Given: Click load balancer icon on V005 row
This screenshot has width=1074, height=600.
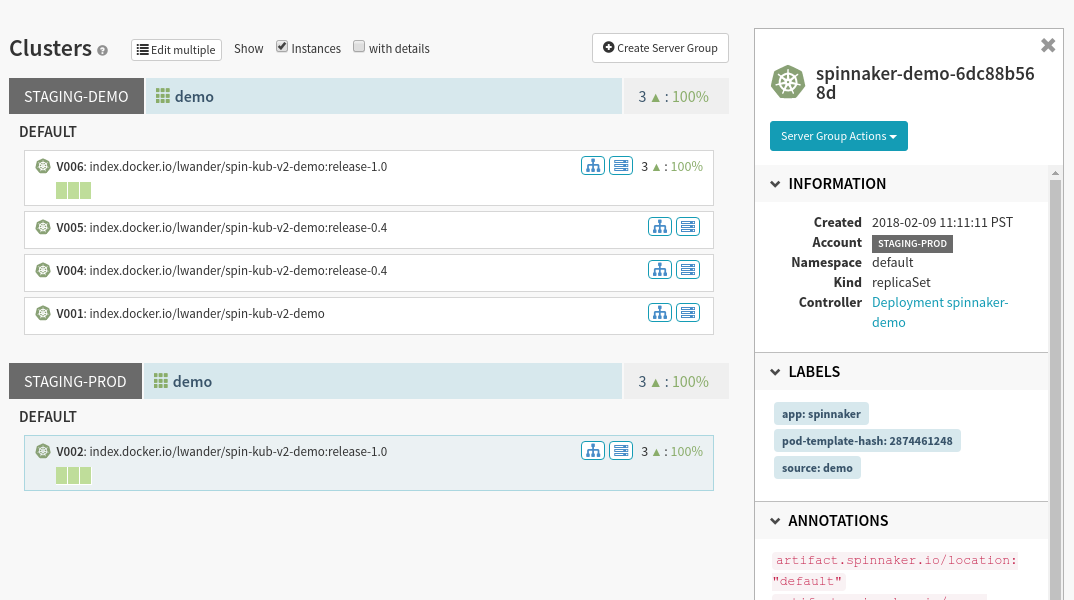Looking at the screenshot, I should (x=660, y=227).
